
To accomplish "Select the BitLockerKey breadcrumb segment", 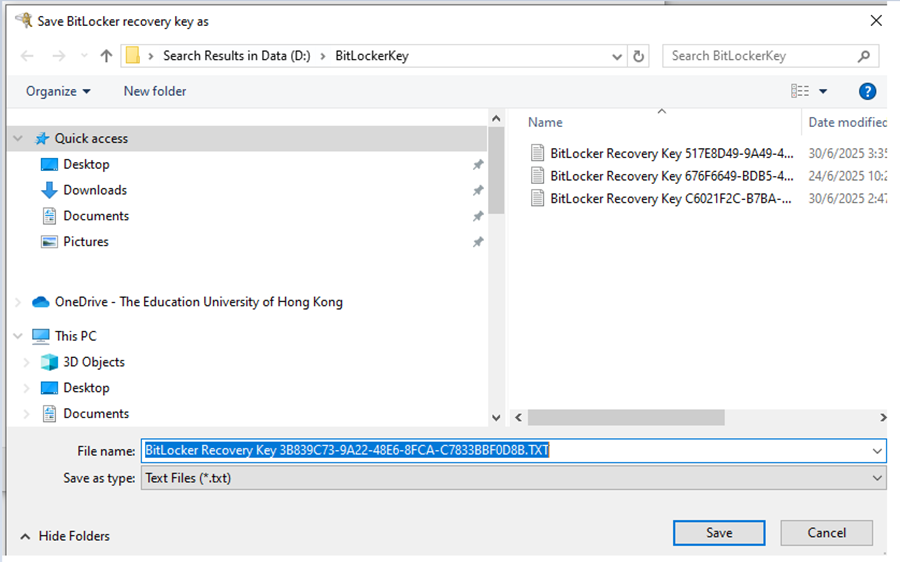I will 372,56.
